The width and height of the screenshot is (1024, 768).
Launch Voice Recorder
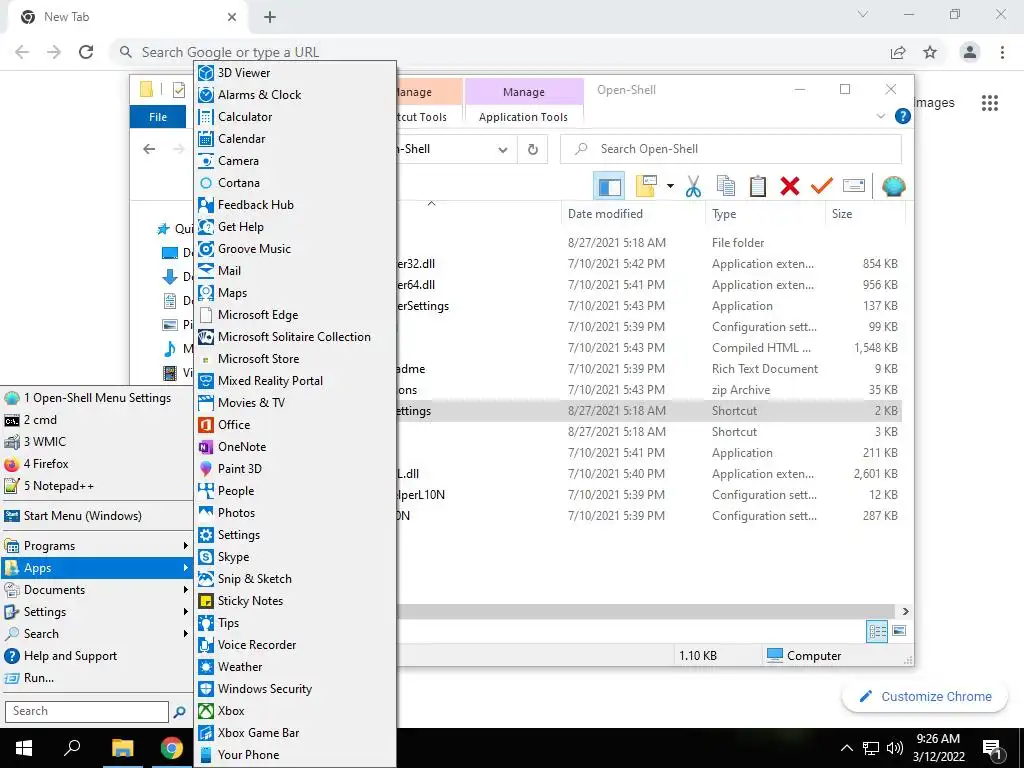(x=295, y=645)
